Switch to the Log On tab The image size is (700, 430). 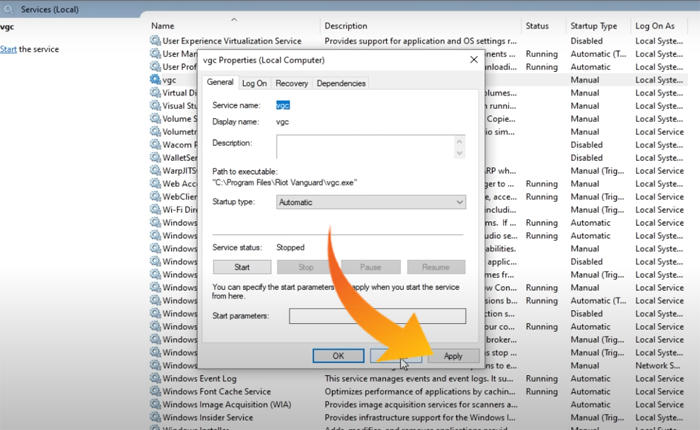pyautogui.click(x=254, y=83)
